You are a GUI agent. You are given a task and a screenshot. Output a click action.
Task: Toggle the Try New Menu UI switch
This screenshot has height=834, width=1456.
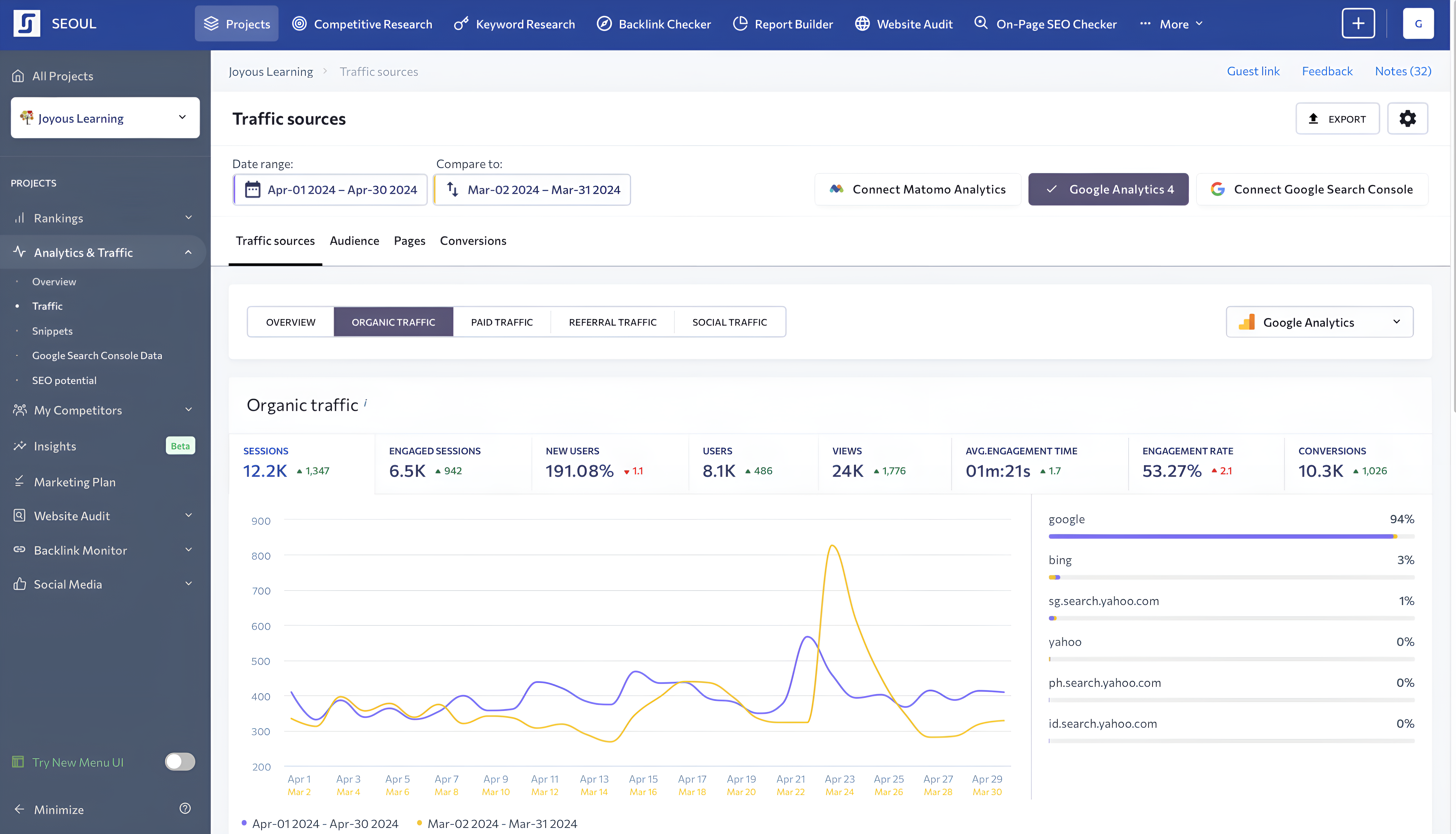180,761
